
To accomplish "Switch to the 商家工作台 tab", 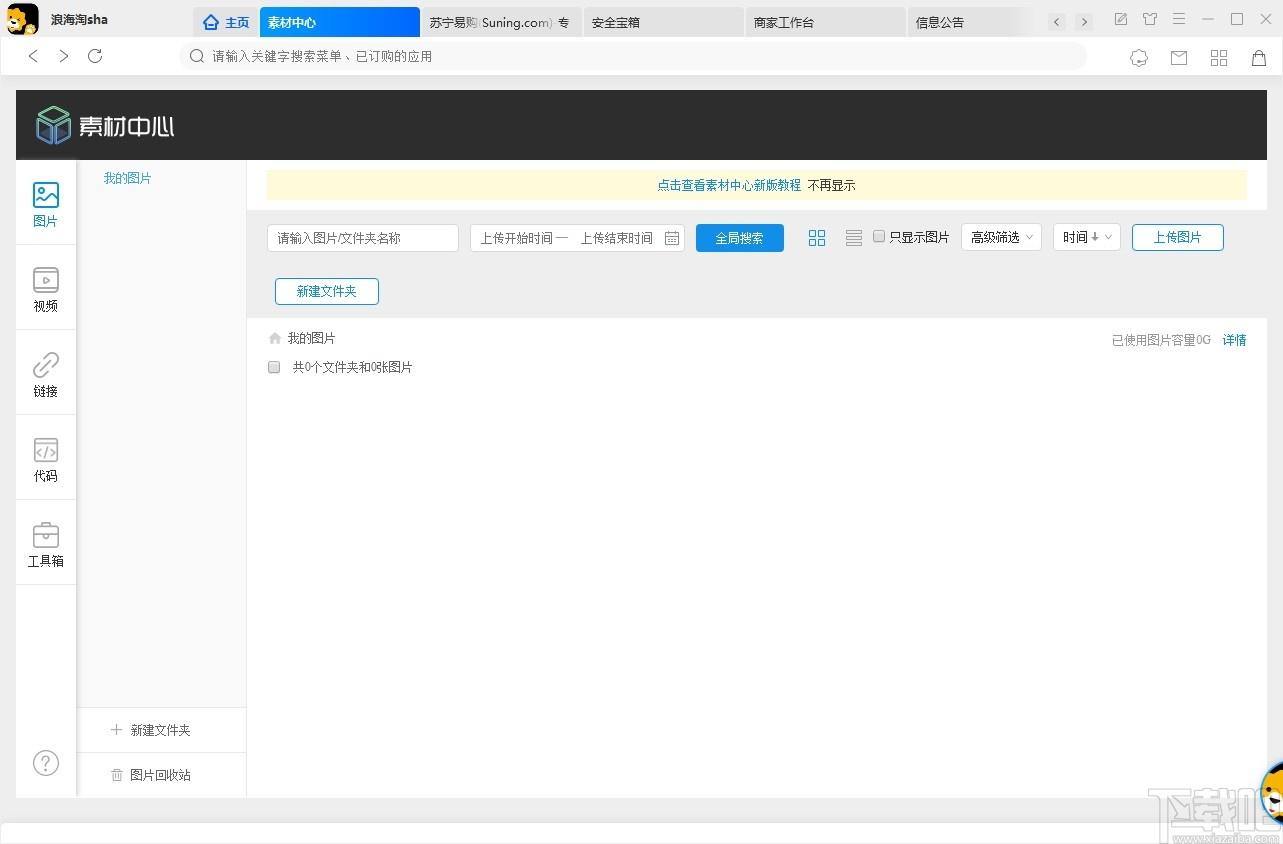I will click(825, 22).
